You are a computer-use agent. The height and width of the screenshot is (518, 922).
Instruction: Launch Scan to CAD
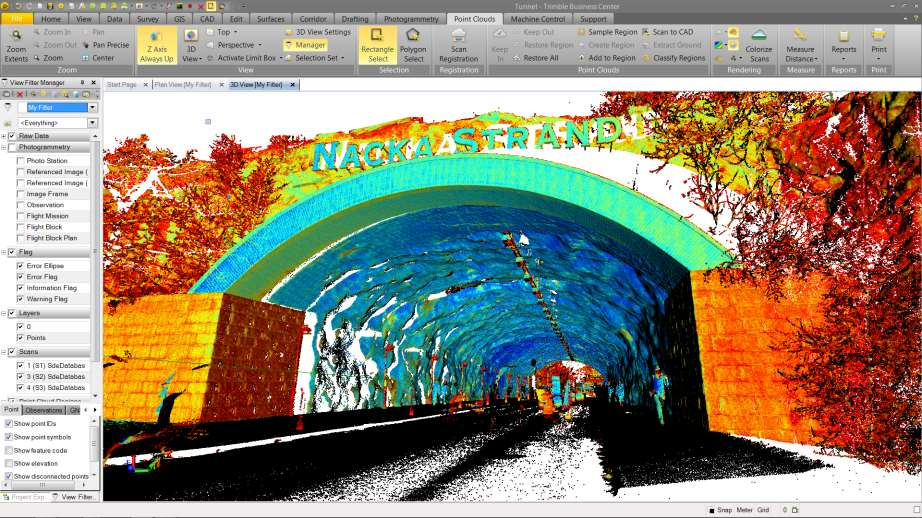(x=668, y=32)
